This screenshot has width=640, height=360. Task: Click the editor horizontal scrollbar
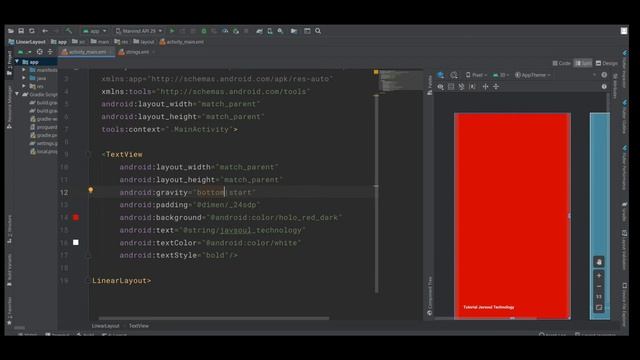pyautogui.click(x=214, y=318)
